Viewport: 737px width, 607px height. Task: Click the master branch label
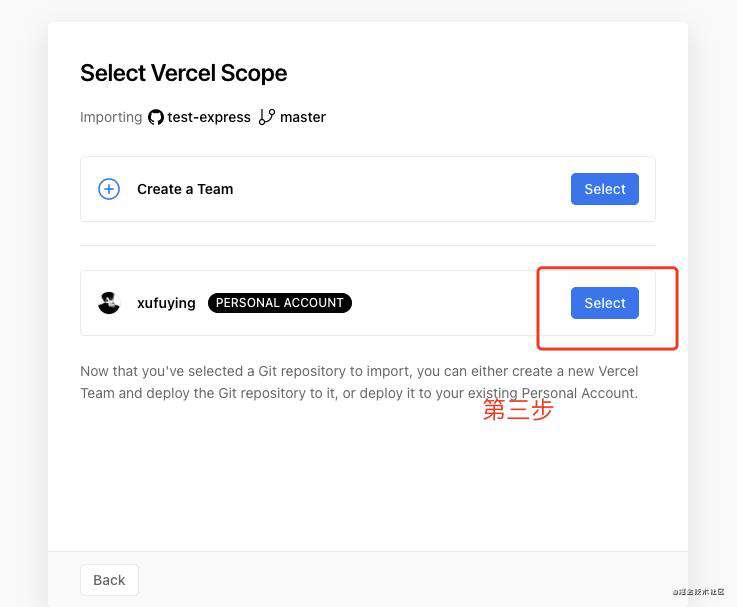coord(303,117)
